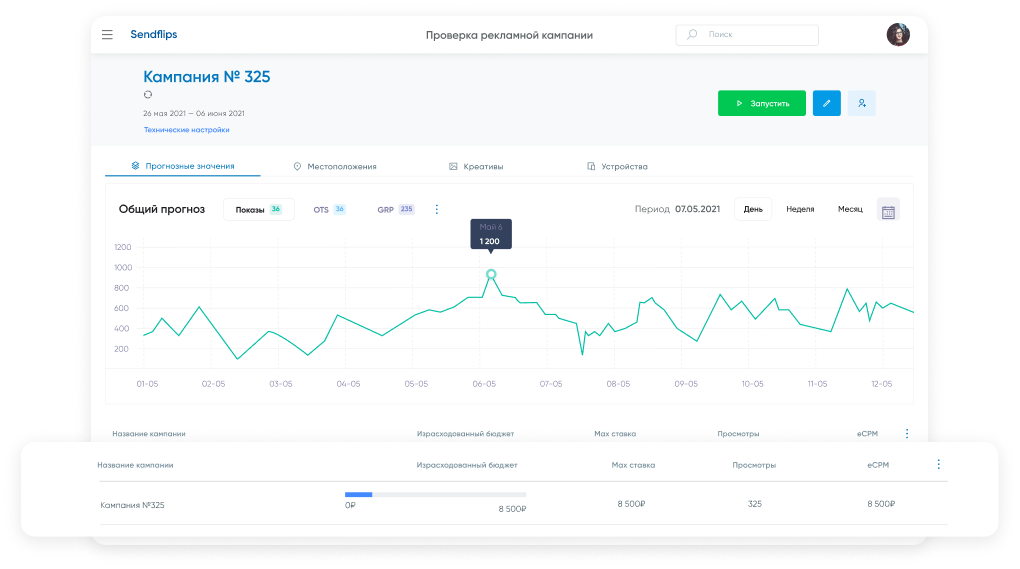The width and height of the screenshot is (1020, 569).
Task: Click the user avatar in header
Action: 898,35
